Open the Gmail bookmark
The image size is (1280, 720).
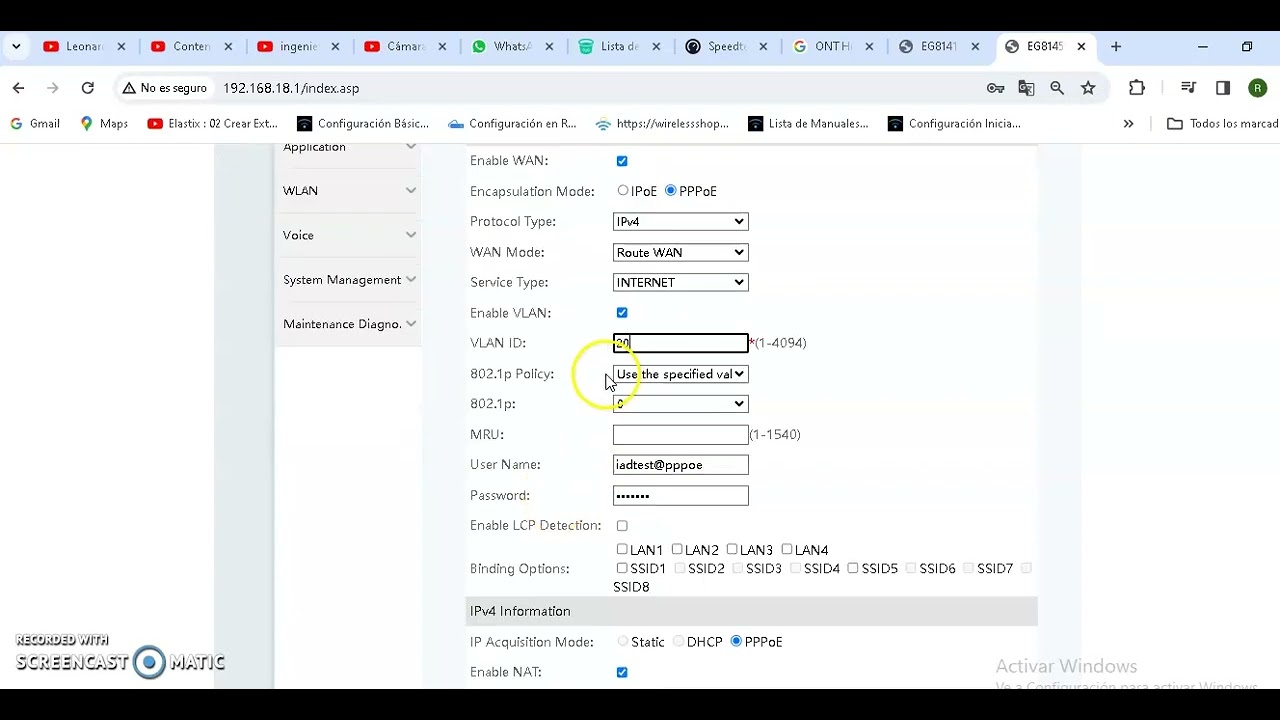click(35, 124)
